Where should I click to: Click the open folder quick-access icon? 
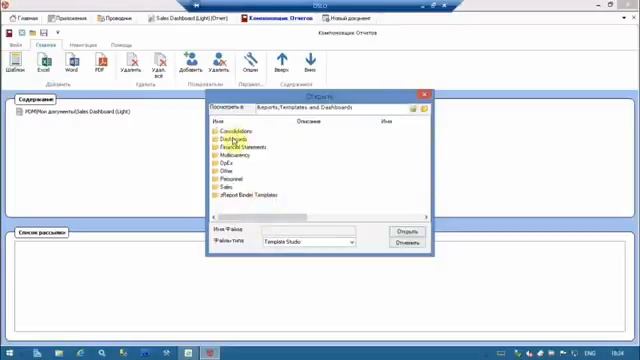click(33, 33)
